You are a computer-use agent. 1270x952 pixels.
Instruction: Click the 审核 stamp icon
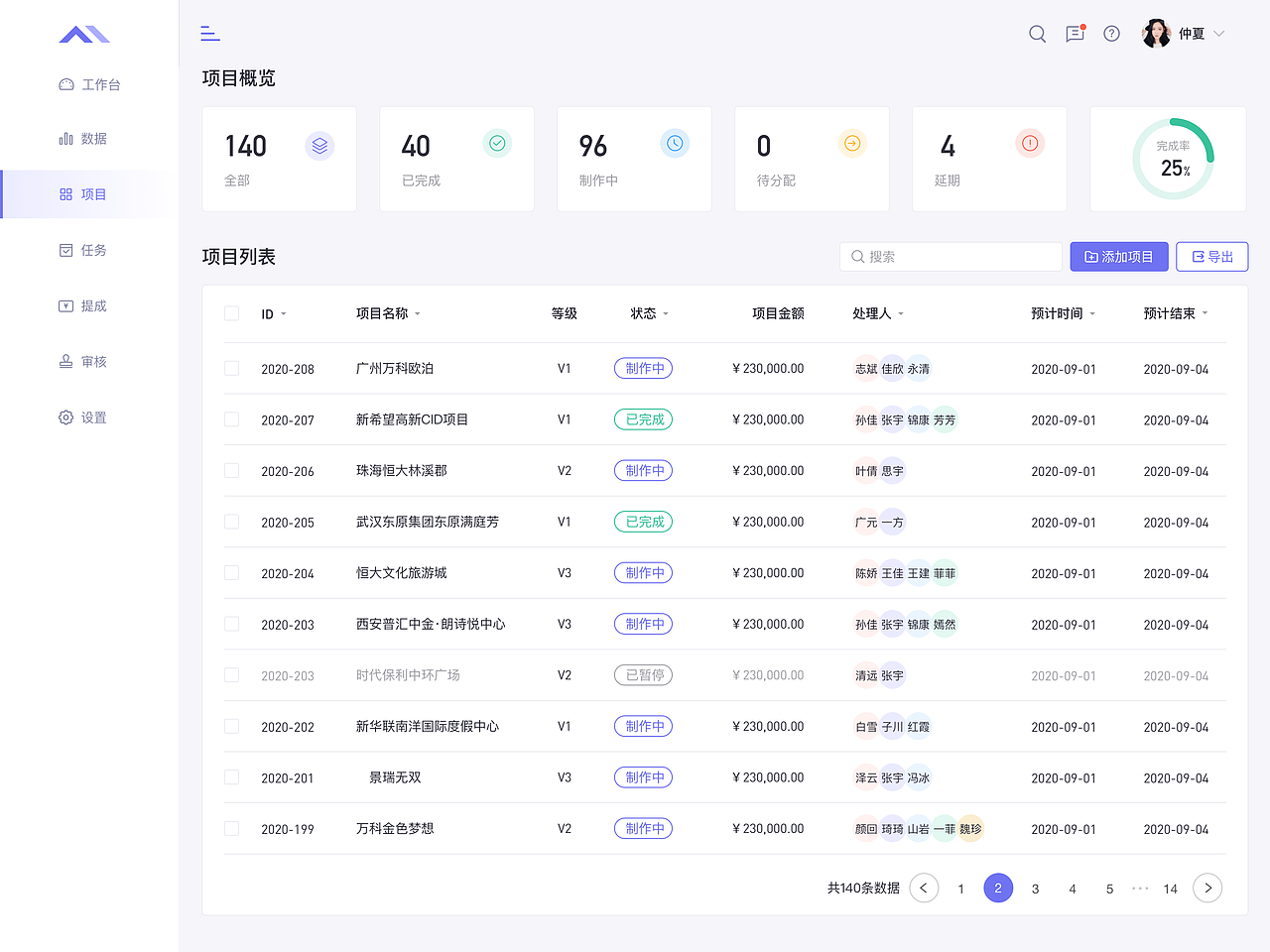pyautogui.click(x=66, y=361)
